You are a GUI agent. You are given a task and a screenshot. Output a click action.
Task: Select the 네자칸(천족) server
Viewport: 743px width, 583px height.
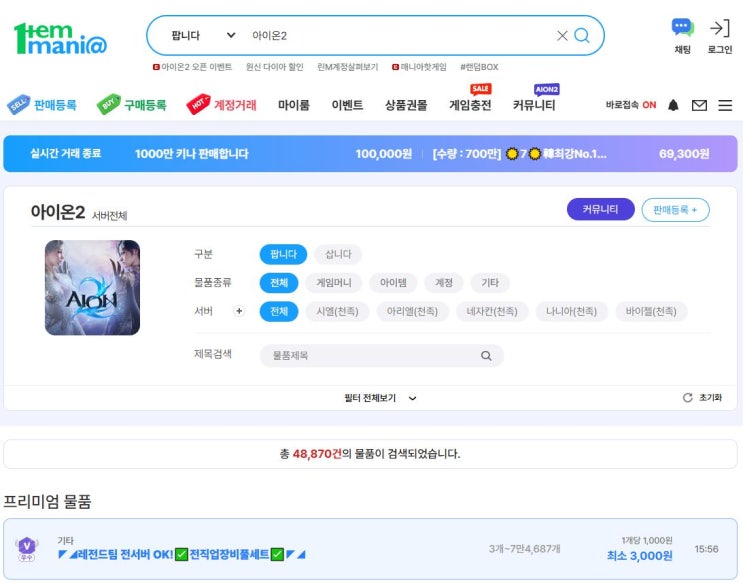492,311
